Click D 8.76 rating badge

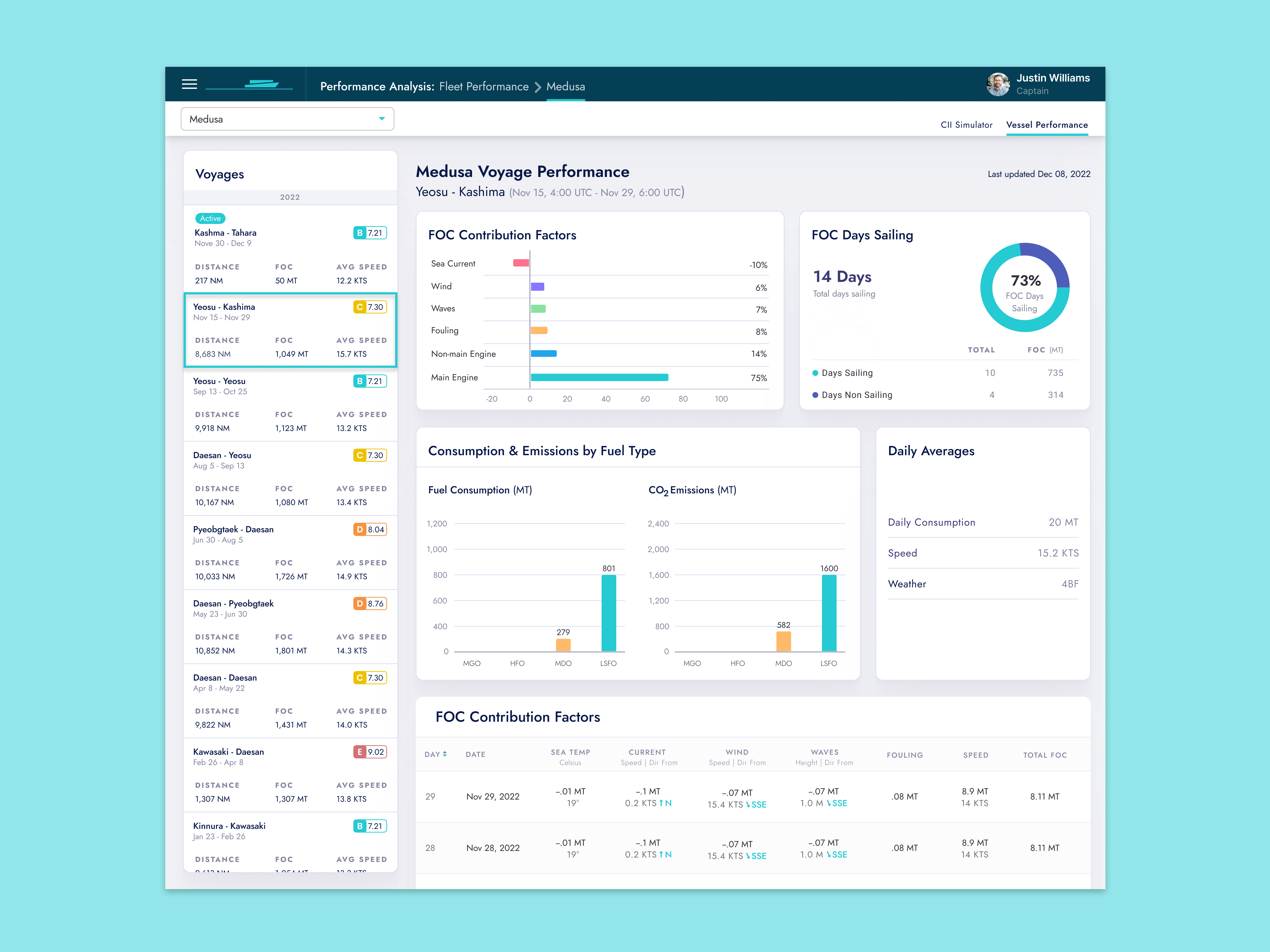370,604
